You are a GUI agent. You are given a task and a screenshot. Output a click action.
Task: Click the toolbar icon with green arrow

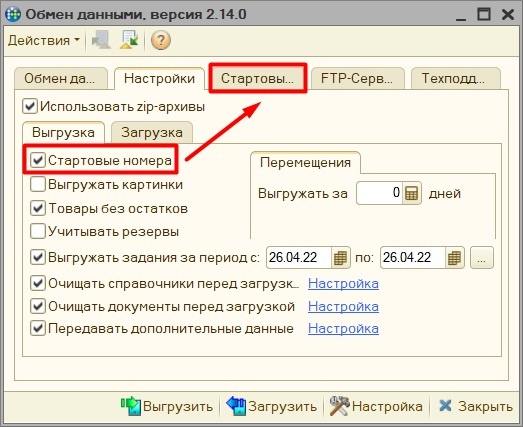pyautogui.click(x=129, y=40)
